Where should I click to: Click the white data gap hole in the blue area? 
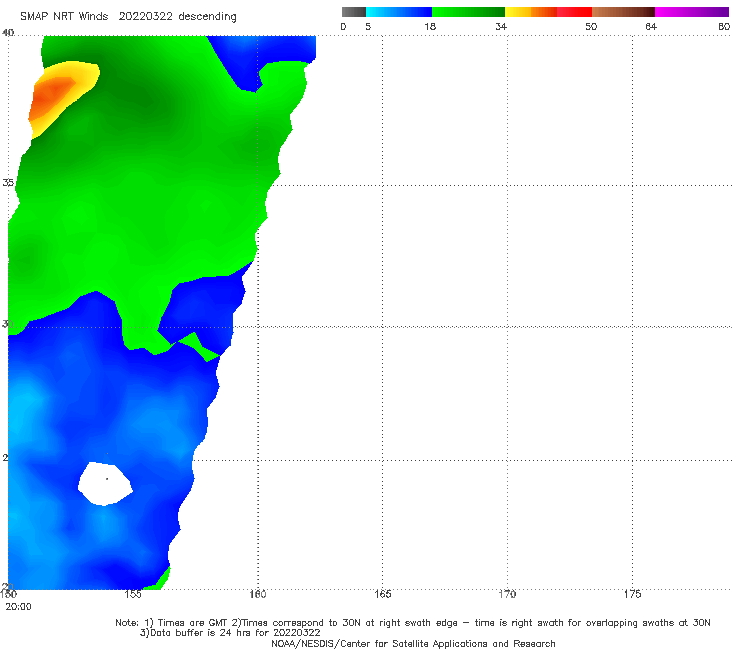[105, 484]
